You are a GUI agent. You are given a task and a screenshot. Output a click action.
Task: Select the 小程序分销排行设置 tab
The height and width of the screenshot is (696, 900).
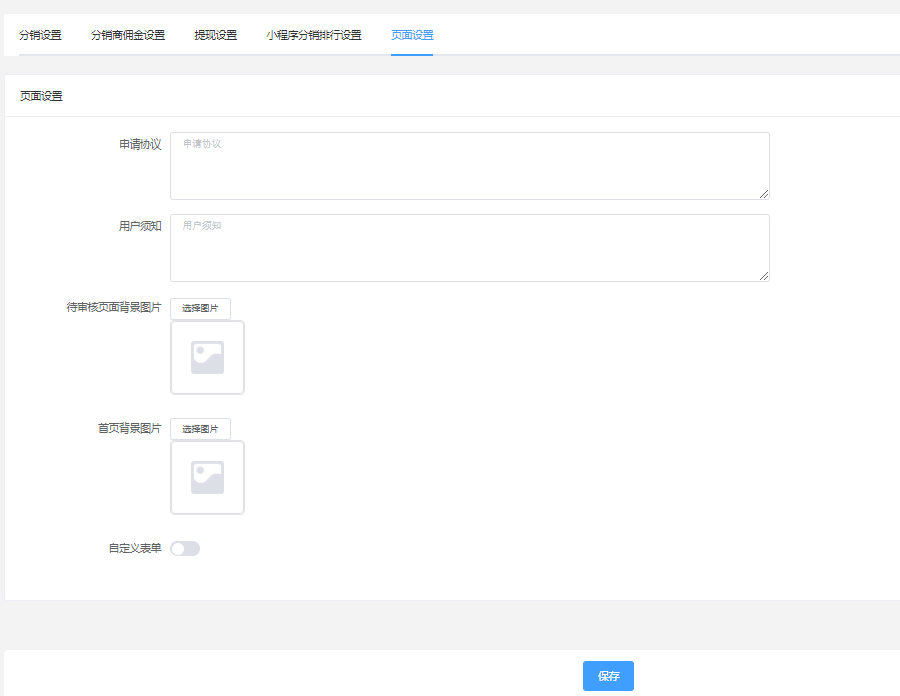click(x=314, y=35)
